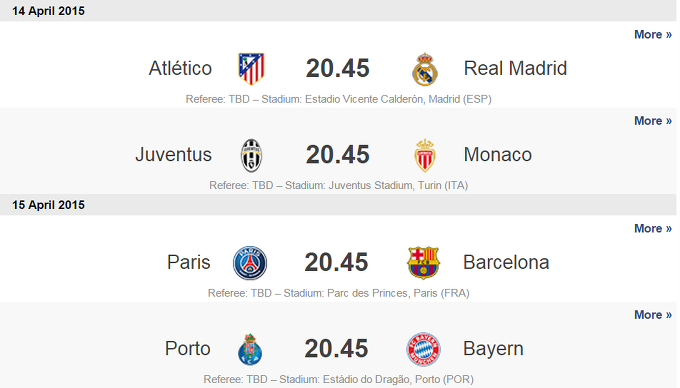Click the Parc des Princes stadium info line
This screenshot has height=388, width=680.
coord(338,293)
